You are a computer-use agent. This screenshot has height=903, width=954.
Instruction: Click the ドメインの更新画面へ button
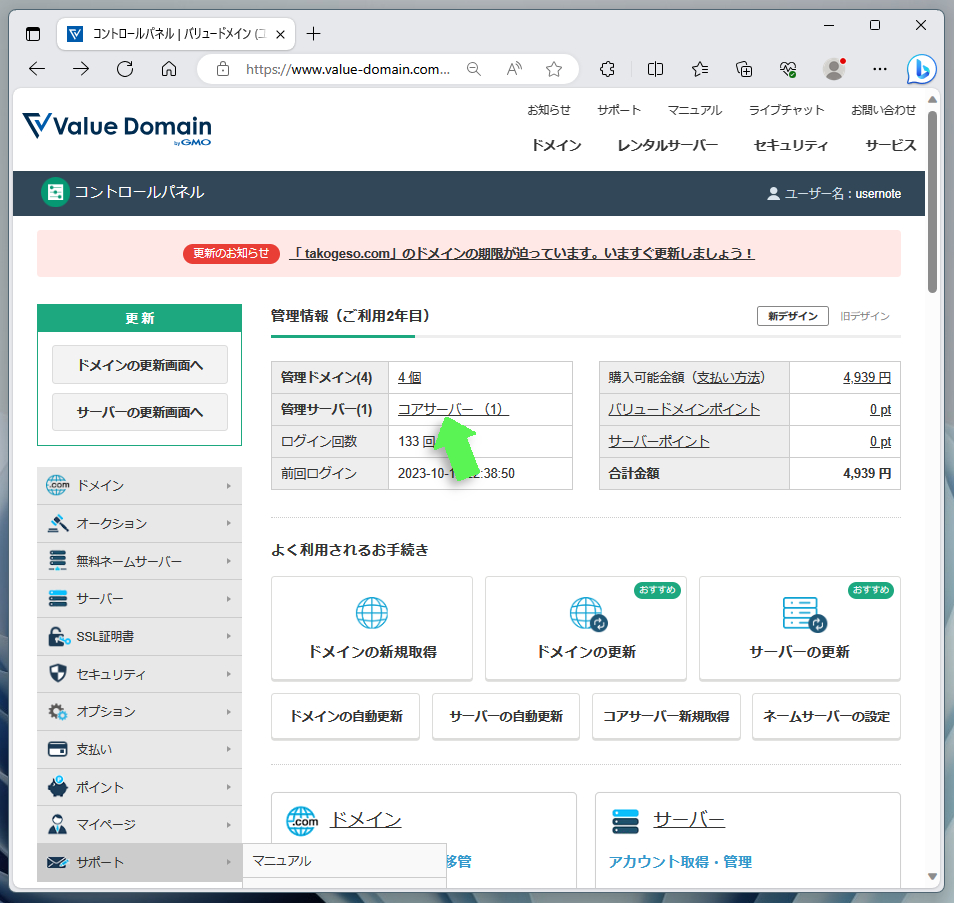click(140, 365)
